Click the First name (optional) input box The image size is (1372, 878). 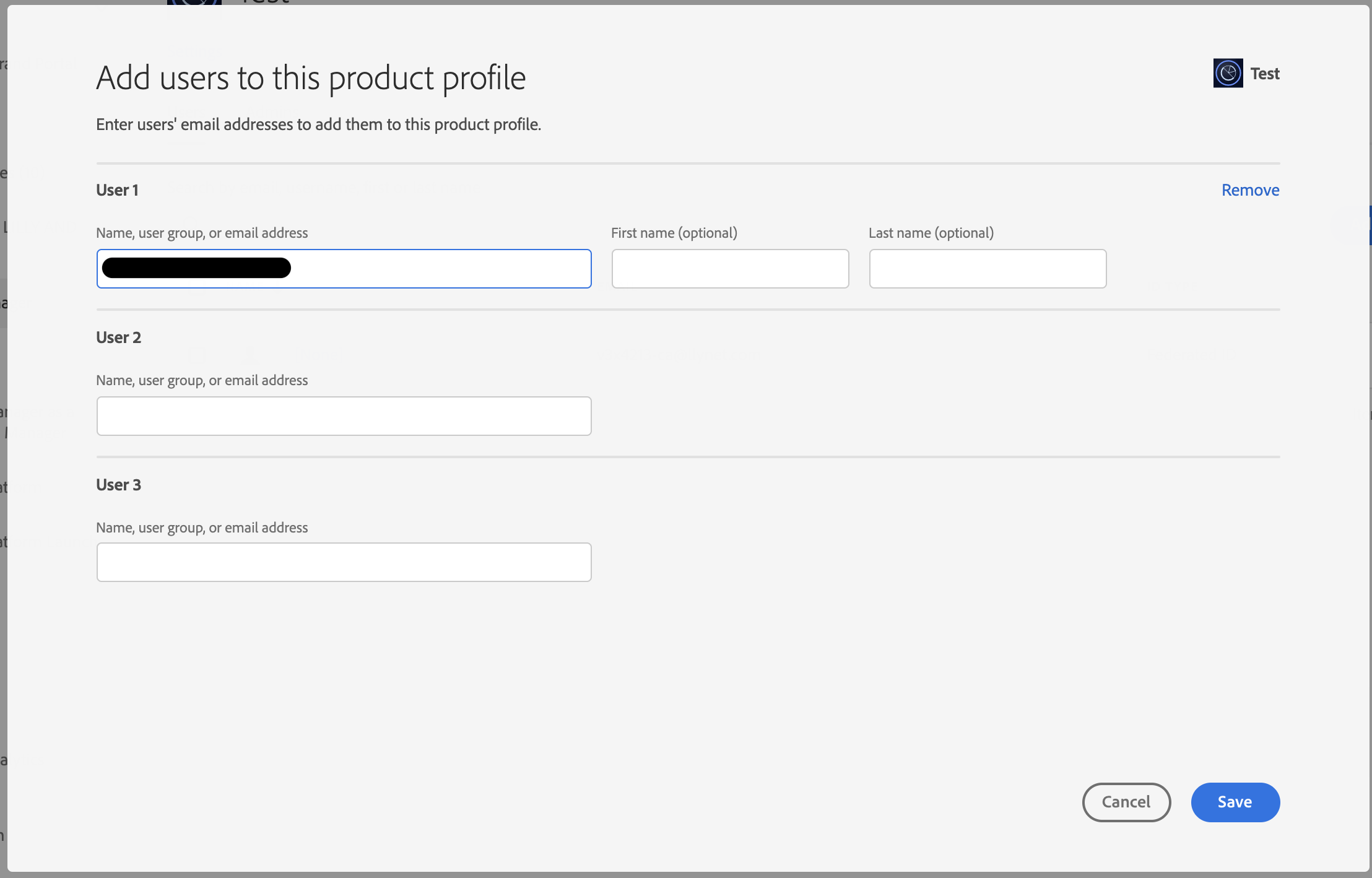tap(730, 269)
